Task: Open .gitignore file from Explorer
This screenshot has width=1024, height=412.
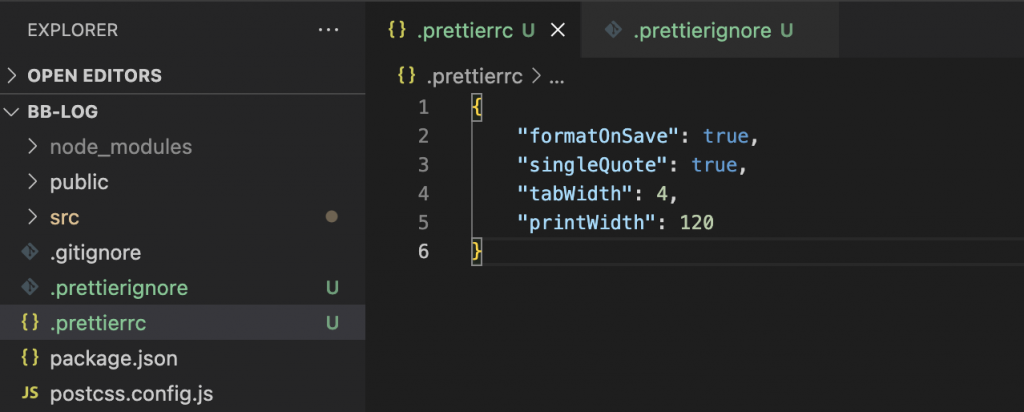Action: [x=95, y=253]
